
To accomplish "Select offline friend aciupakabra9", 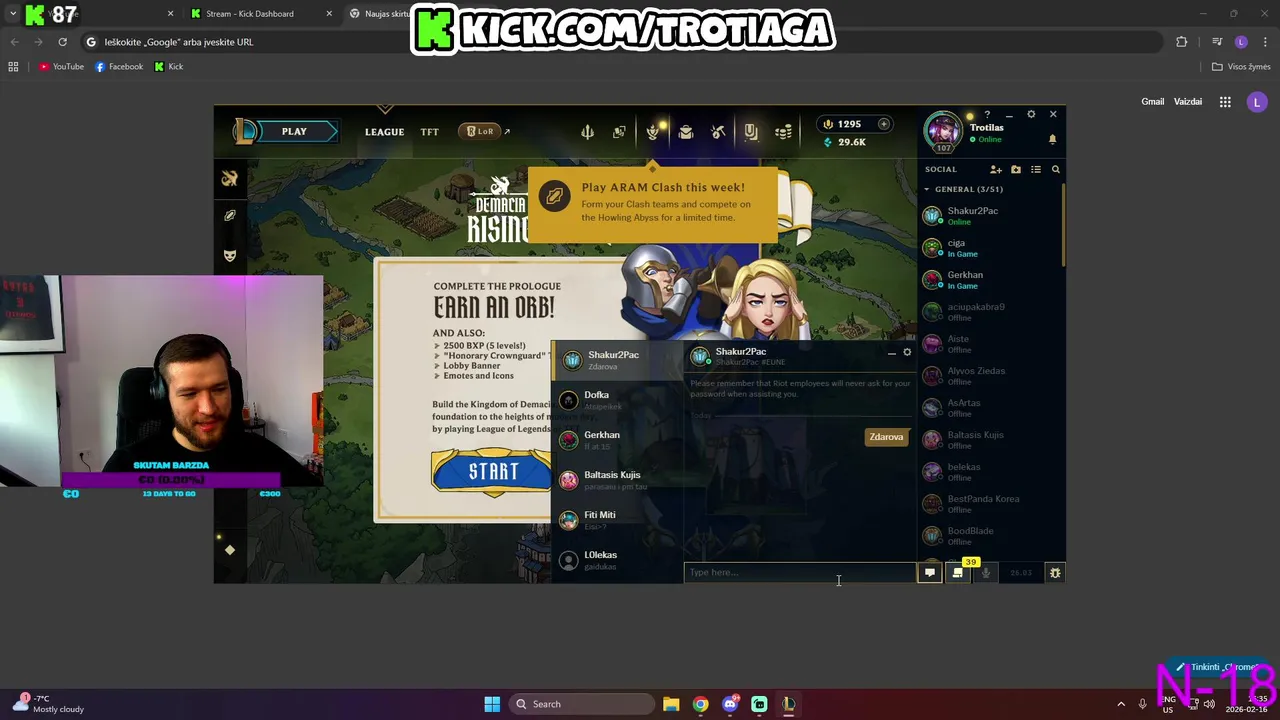I will tap(990, 312).
